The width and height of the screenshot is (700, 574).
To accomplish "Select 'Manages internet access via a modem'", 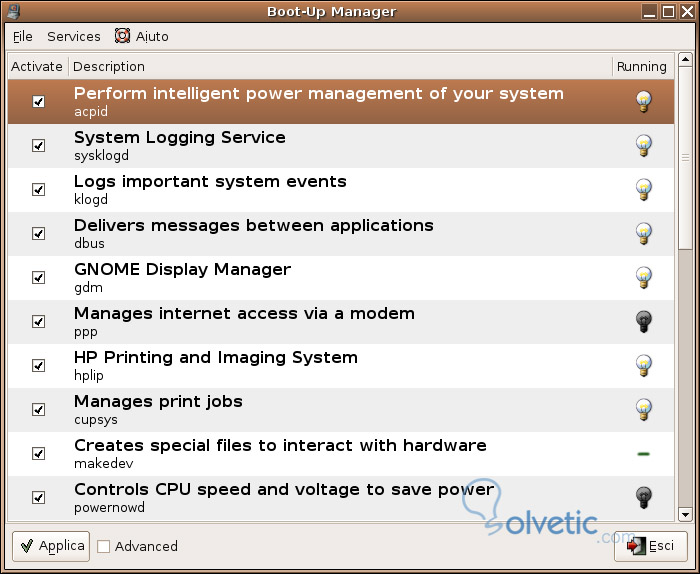I will 244,313.
